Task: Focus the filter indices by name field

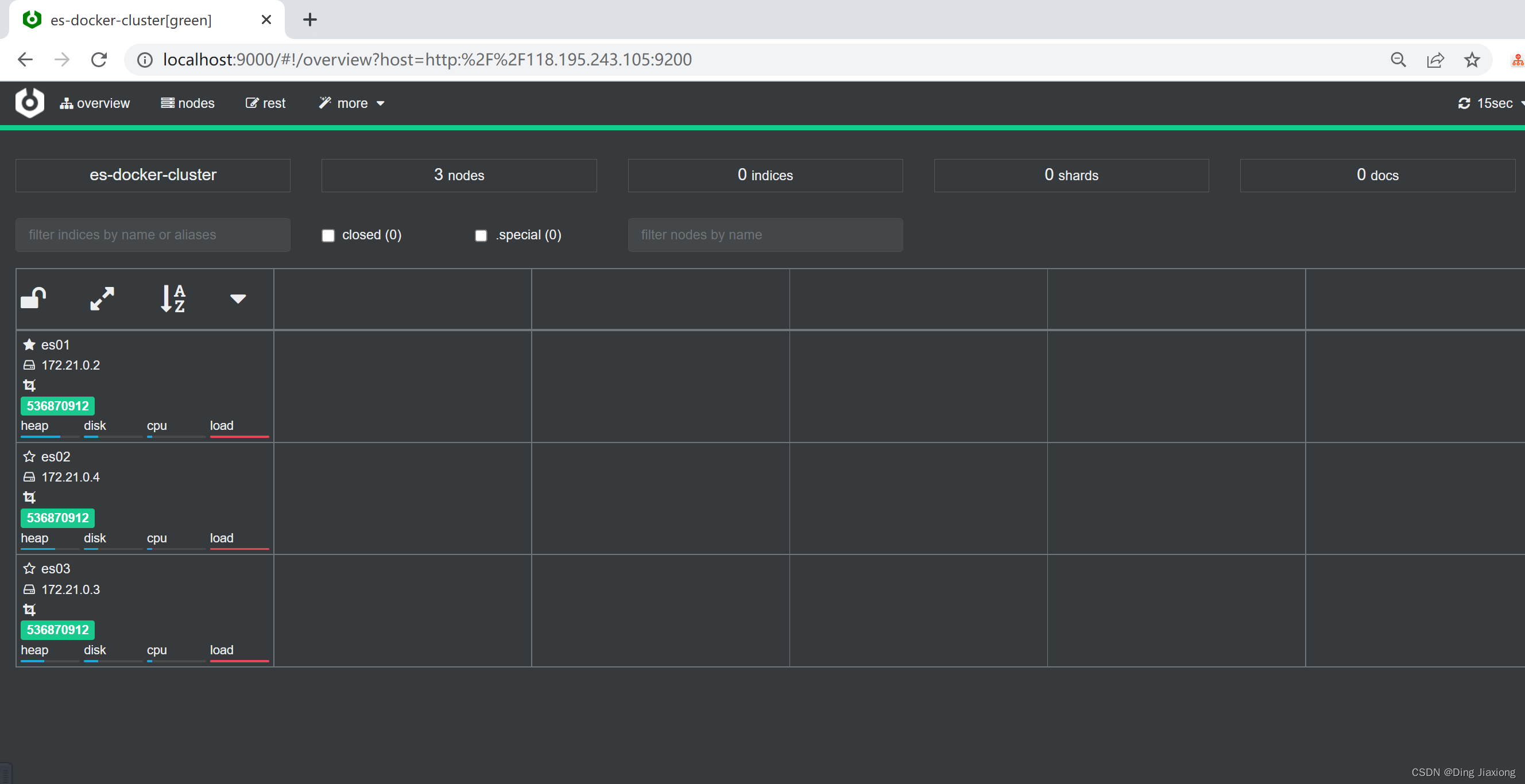Action: click(x=153, y=235)
